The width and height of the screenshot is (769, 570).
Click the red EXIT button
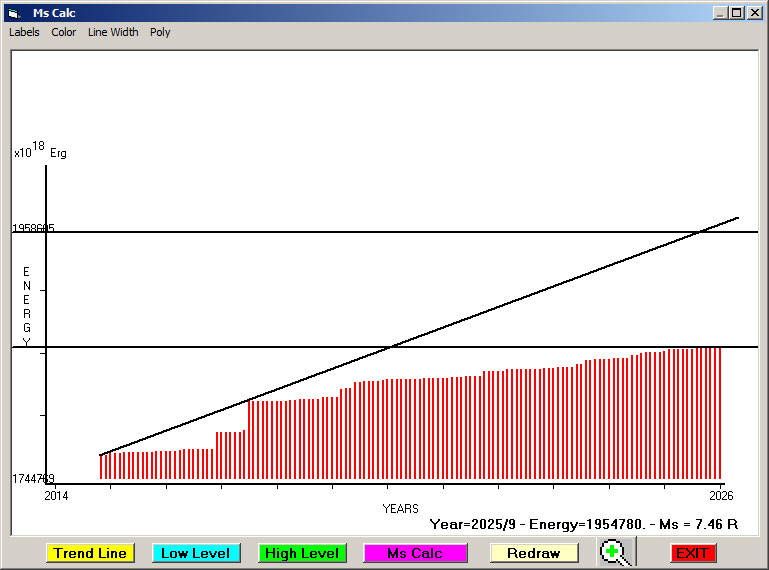692,553
